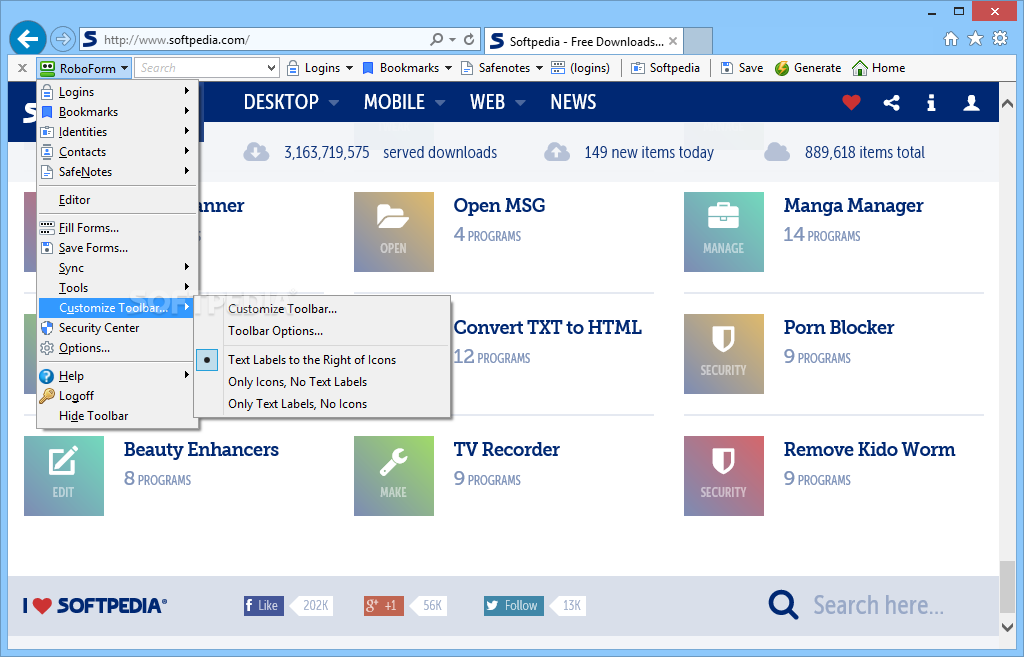Open the Safenotes toolbar dropdown
The width and height of the screenshot is (1024, 657).
539,68
